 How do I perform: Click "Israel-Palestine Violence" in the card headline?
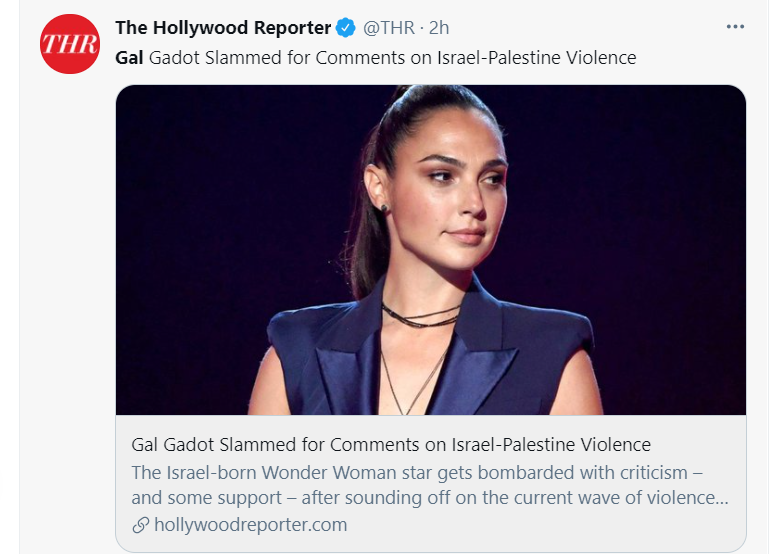pyautogui.click(x=551, y=445)
